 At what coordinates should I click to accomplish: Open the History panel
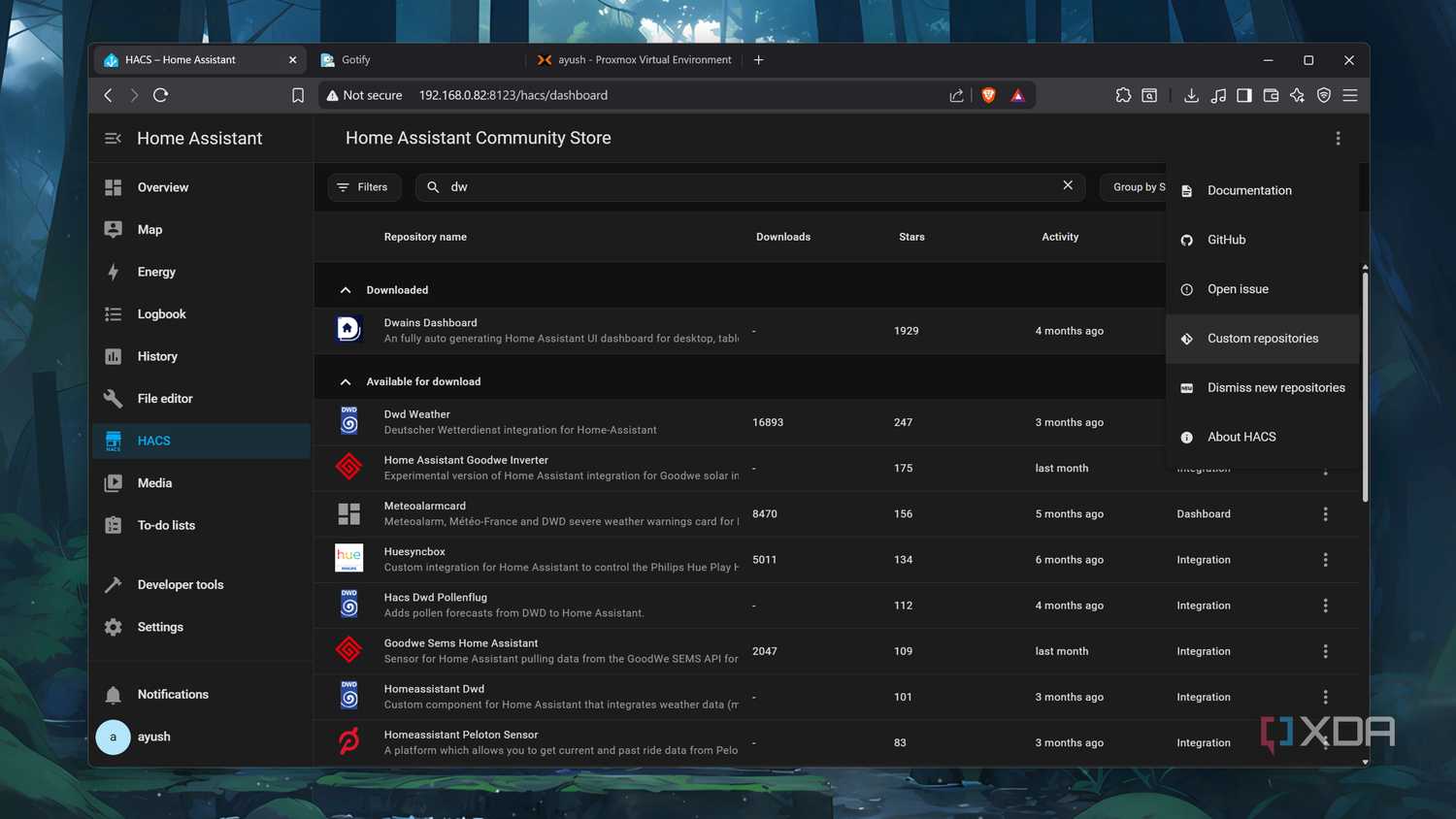201,356
